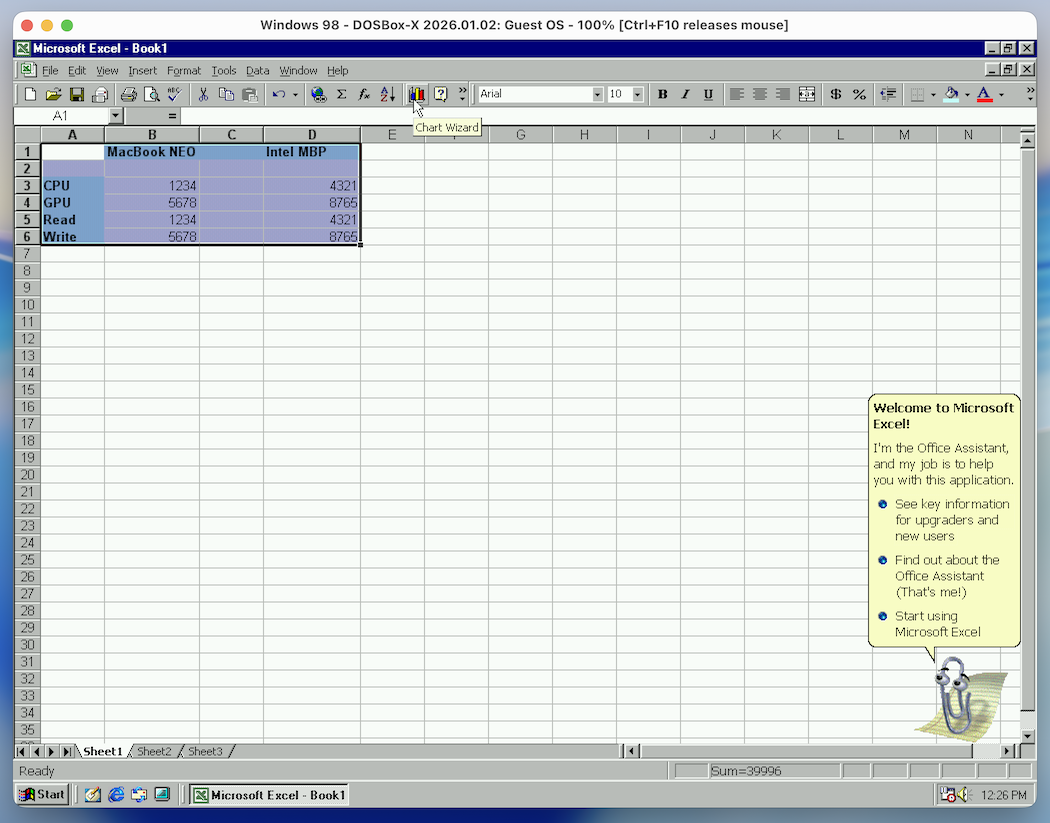The width and height of the screenshot is (1050, 823).
Task: Apply Borders using borders icon
Action: pos(917,94)
